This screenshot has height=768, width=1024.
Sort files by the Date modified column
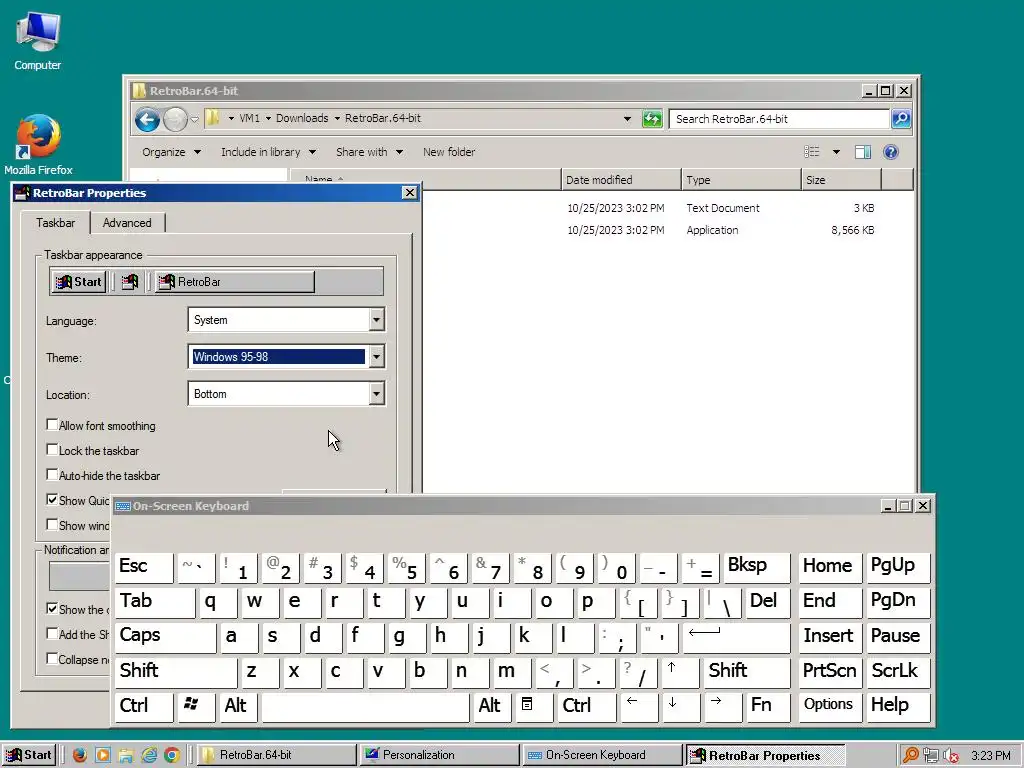pyautogui.click(x=620, y=180)
